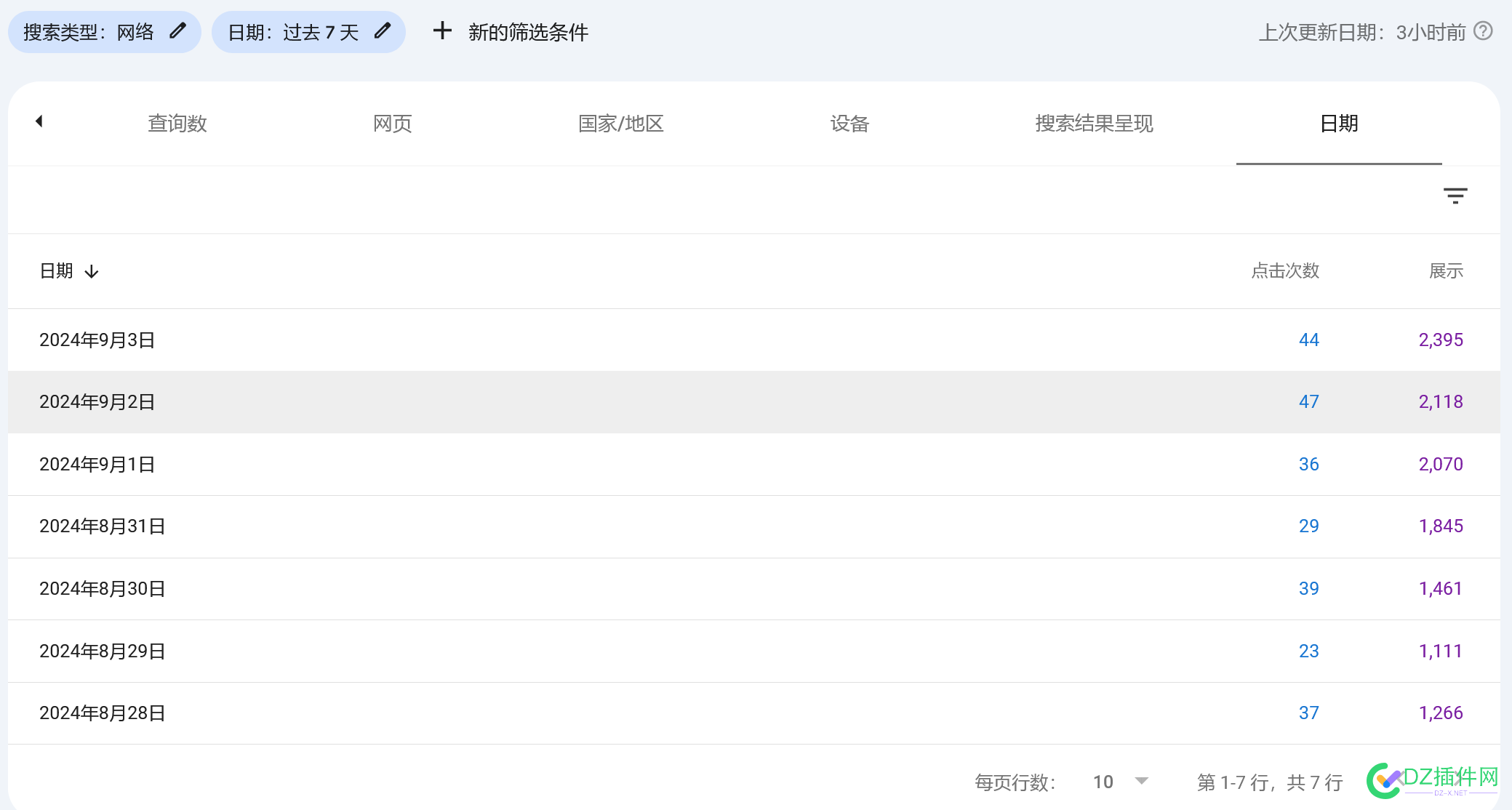Click the impressions value 2,118

(x=1441, y=402)
